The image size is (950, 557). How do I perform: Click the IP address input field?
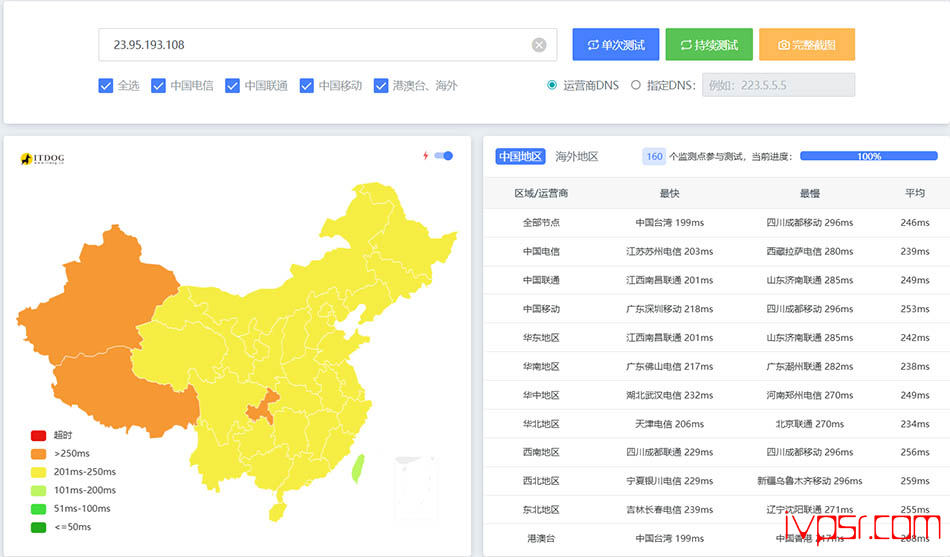(x=315, y=45)
